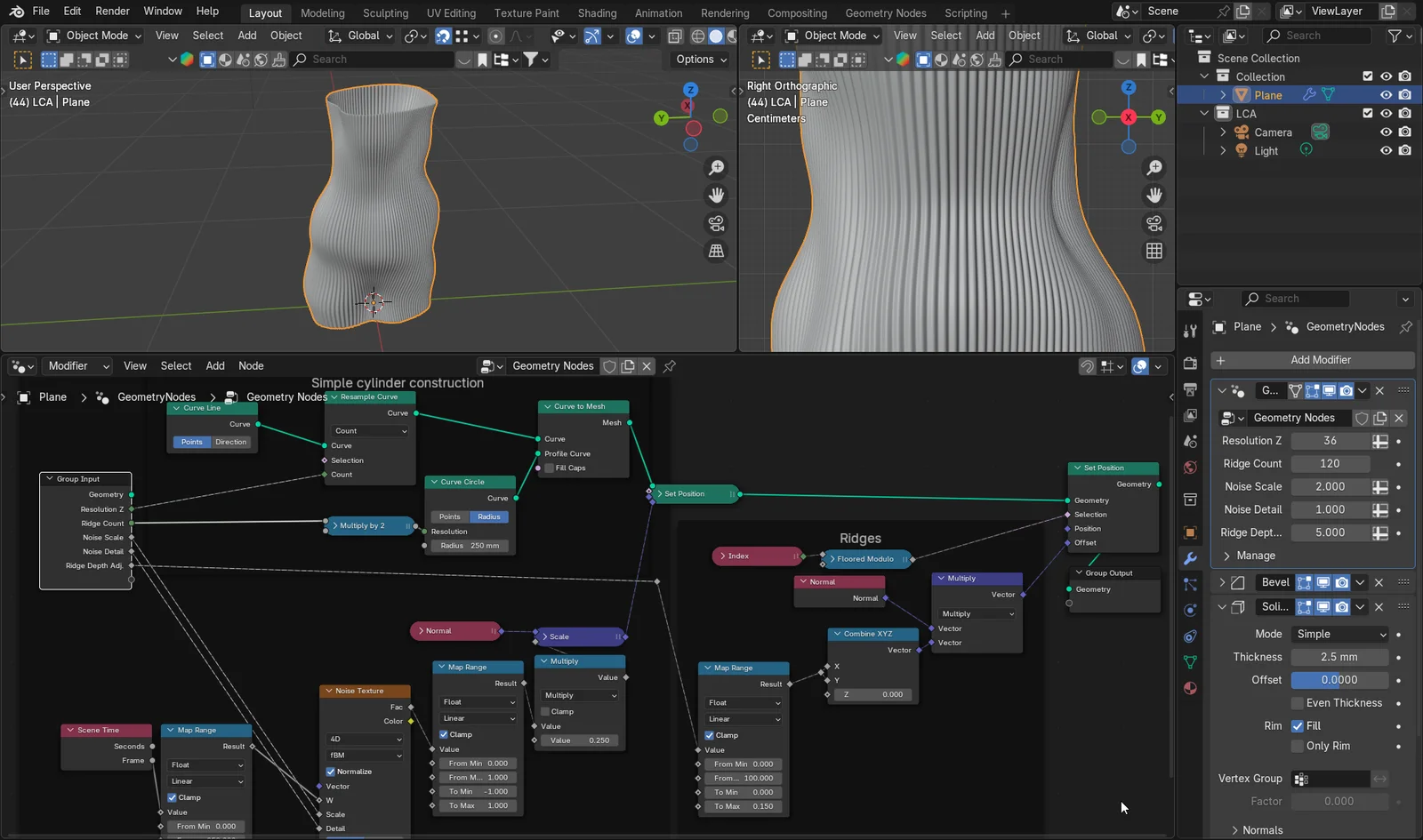Click the Offset slider in the Solidify modifier

[x=1340, y=679]
